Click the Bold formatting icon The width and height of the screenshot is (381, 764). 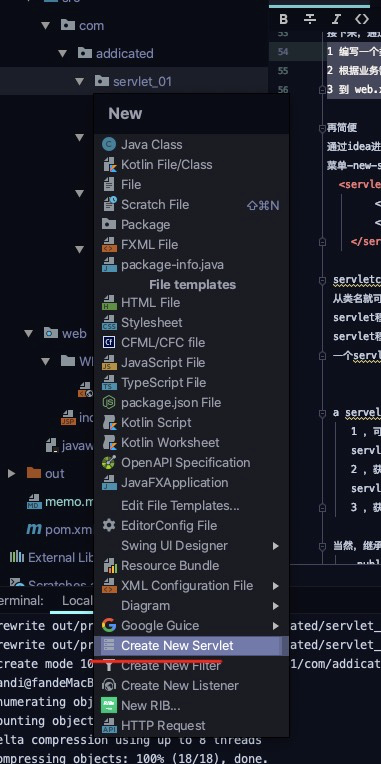click(283, 19)
